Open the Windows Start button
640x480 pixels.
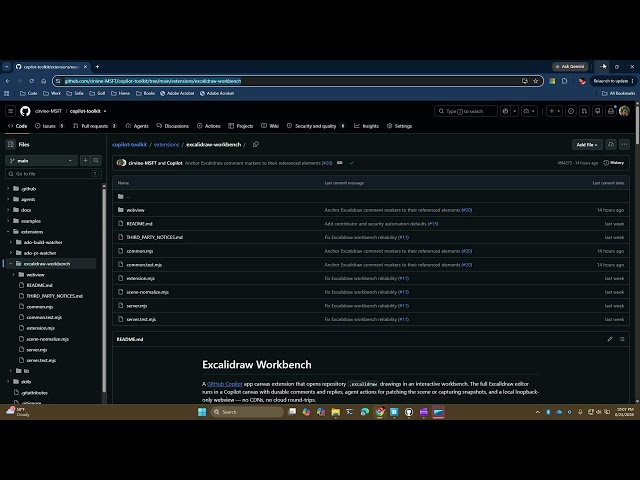(202, 412)
